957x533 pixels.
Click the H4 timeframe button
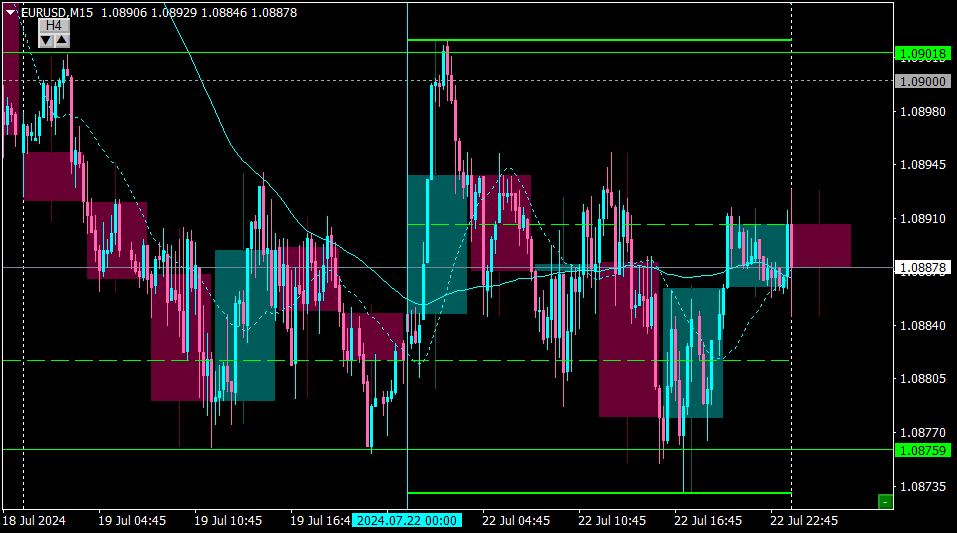click(x=54, y=26)
